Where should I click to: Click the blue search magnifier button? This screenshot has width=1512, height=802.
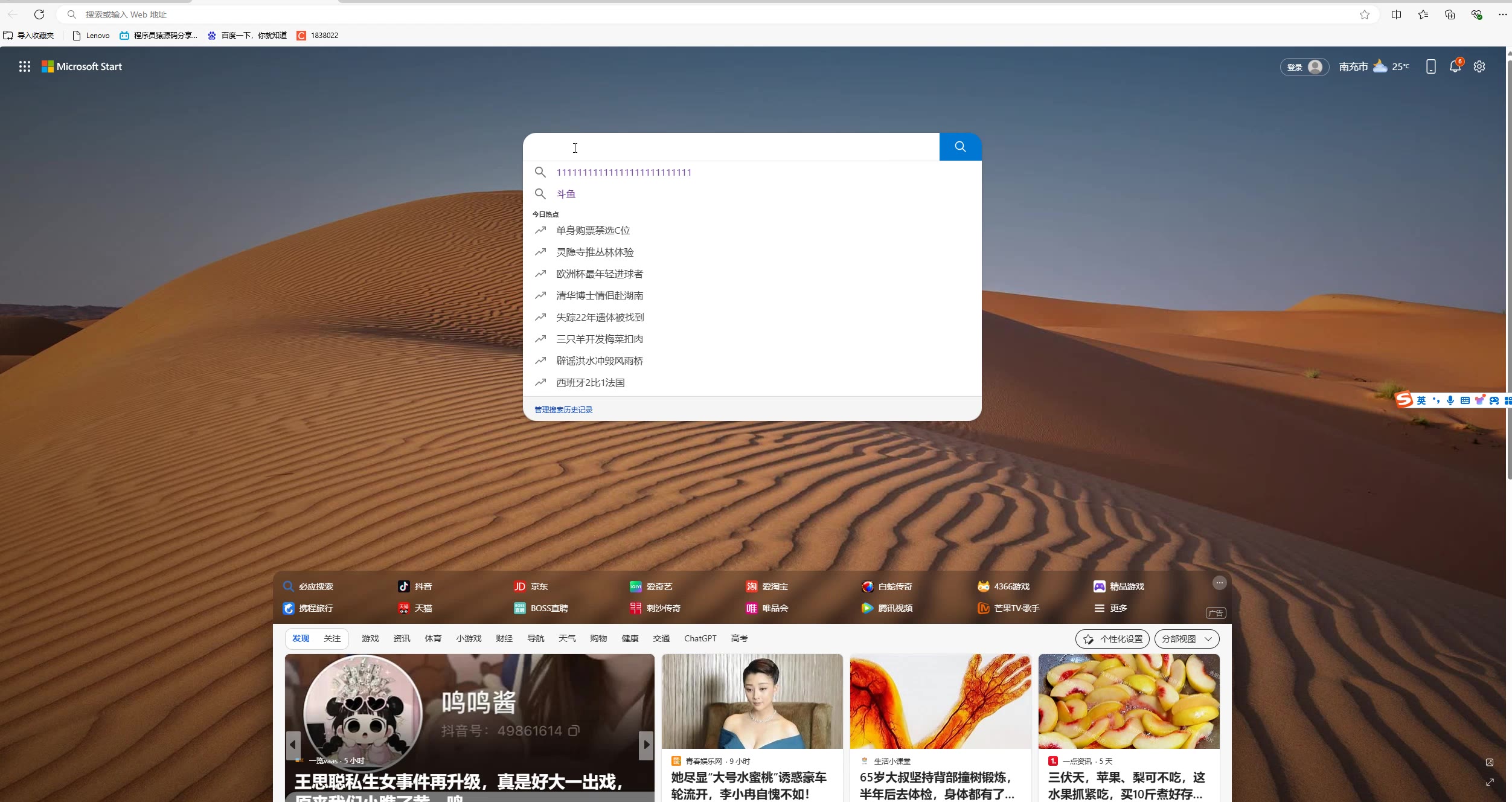pos(960,147)
